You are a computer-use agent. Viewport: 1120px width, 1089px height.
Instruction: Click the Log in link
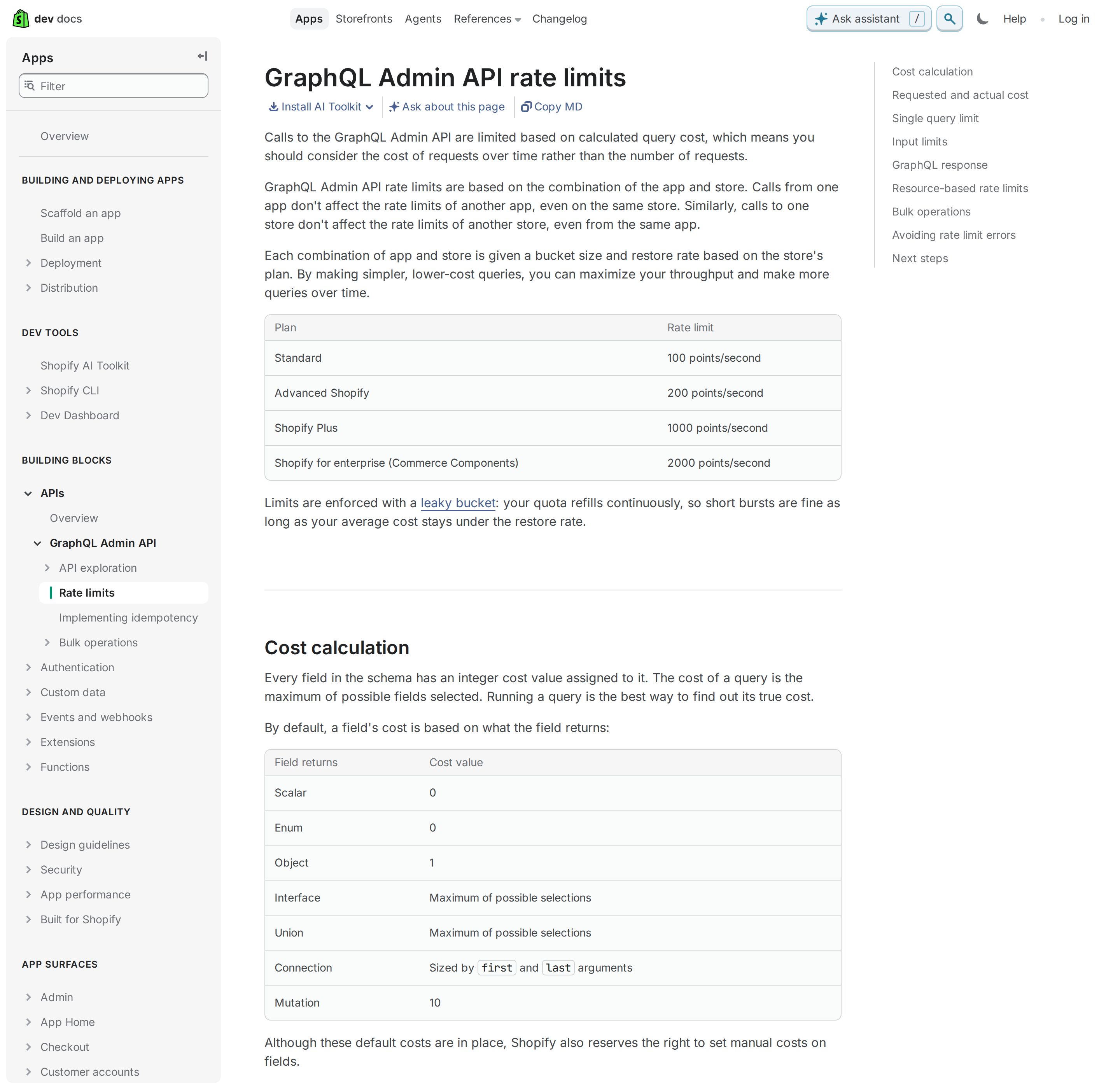pos(1074,19)
